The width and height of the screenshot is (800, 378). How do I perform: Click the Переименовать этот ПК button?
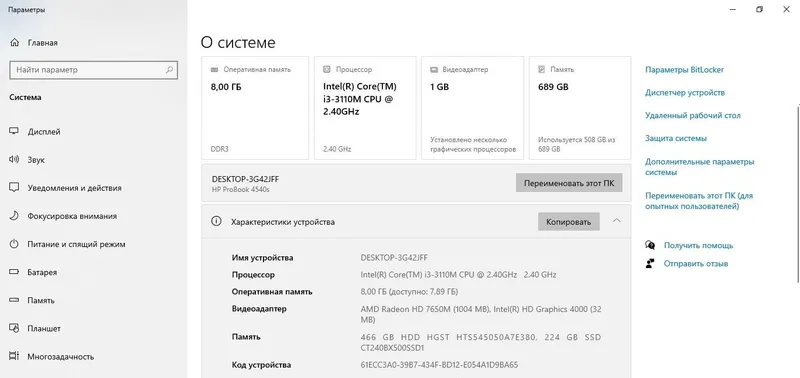point(569,183)
